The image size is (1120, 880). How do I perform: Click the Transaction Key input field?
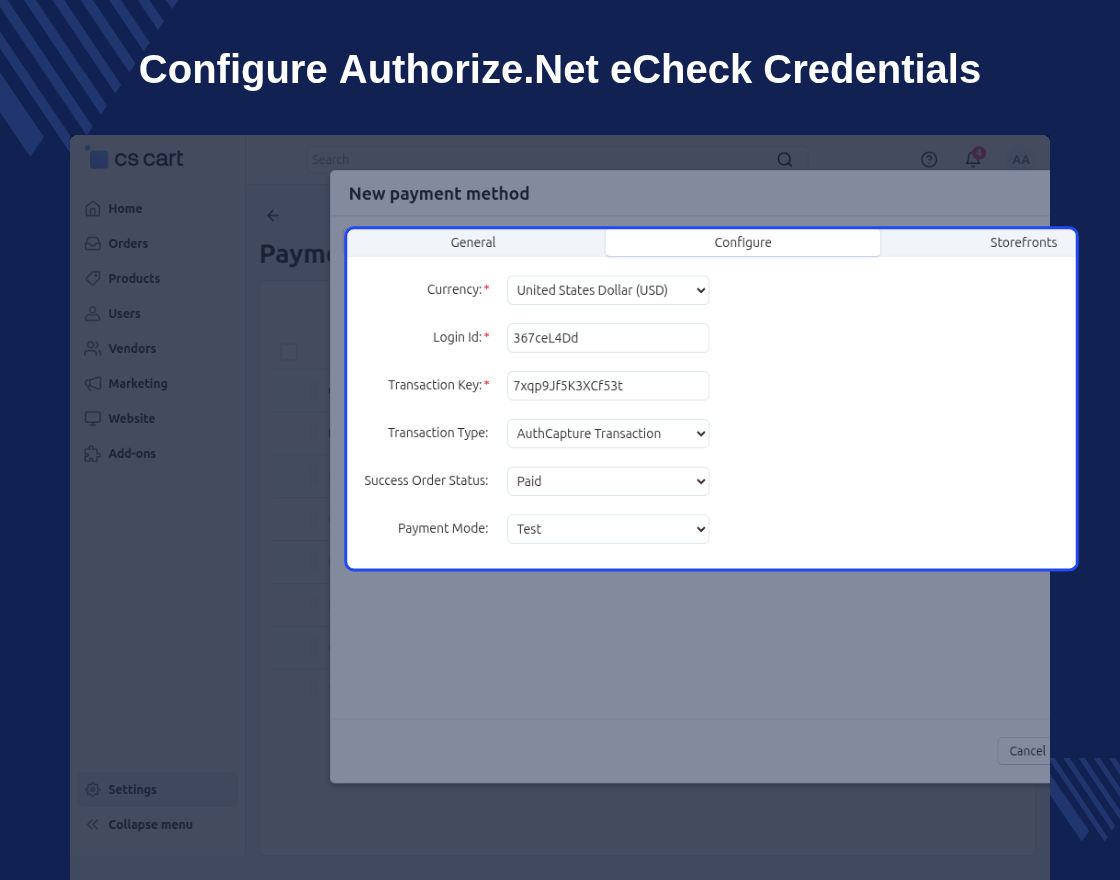click(x=608, y=386)
